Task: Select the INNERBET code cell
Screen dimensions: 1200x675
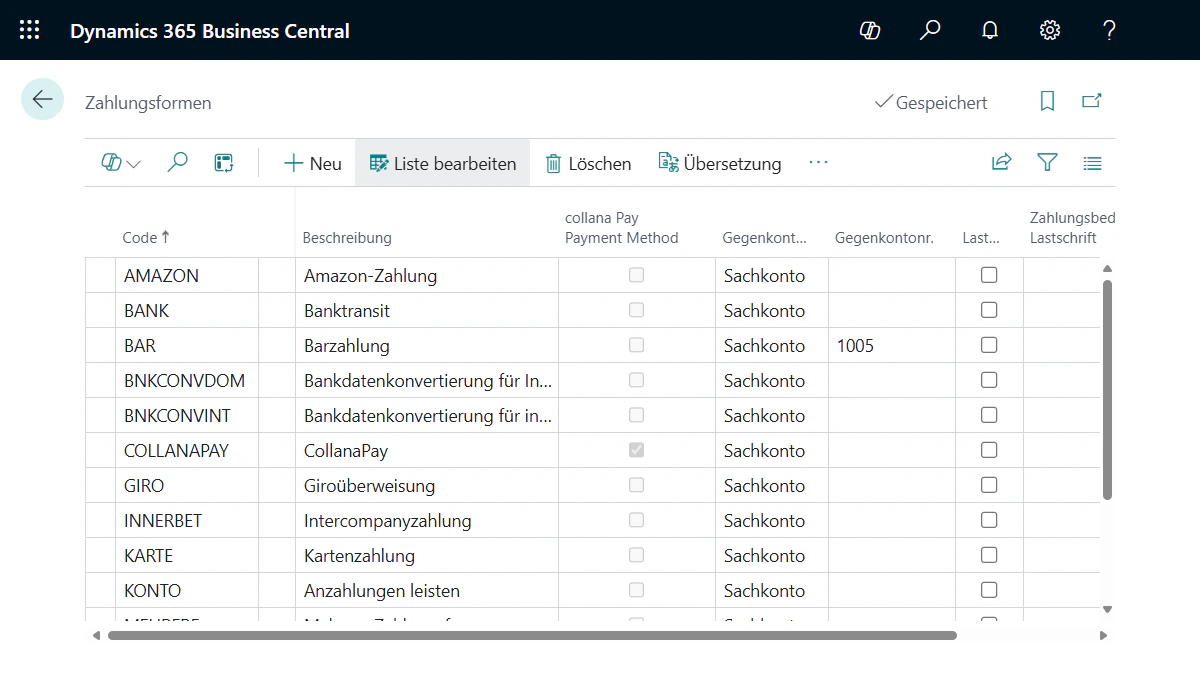Action: click(187, 520)
